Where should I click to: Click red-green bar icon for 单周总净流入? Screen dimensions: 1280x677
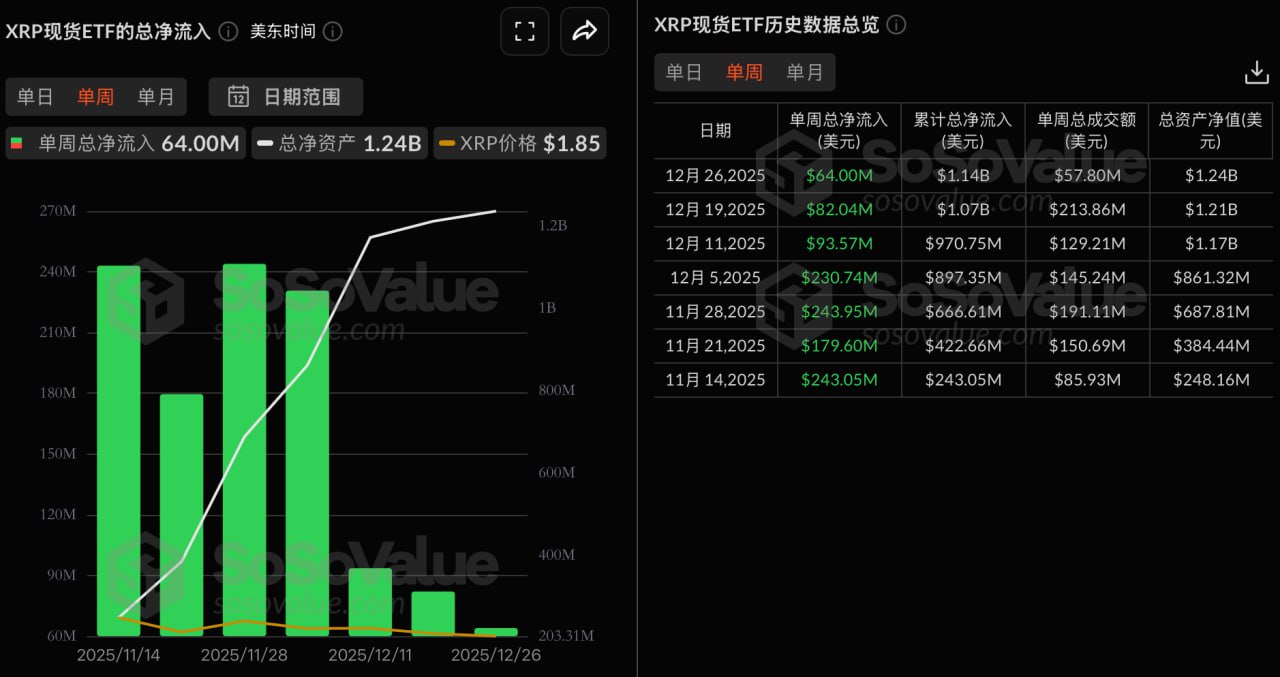point(17,143)
